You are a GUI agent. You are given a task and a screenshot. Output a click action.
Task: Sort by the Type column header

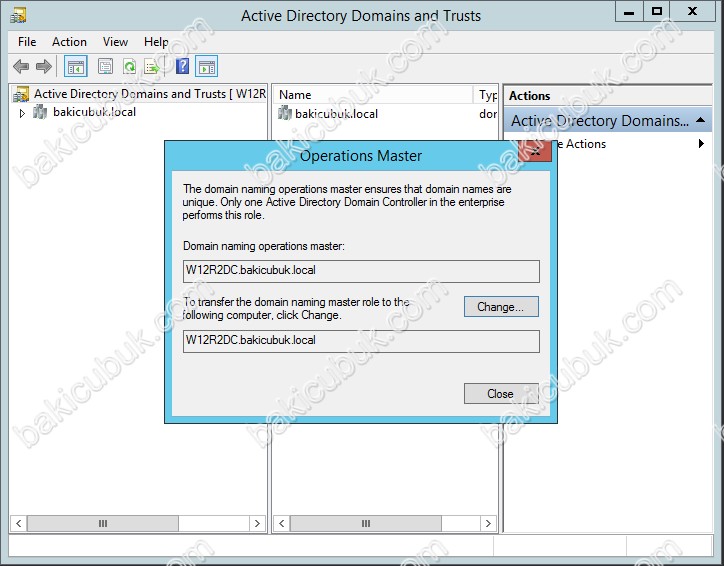486,95
